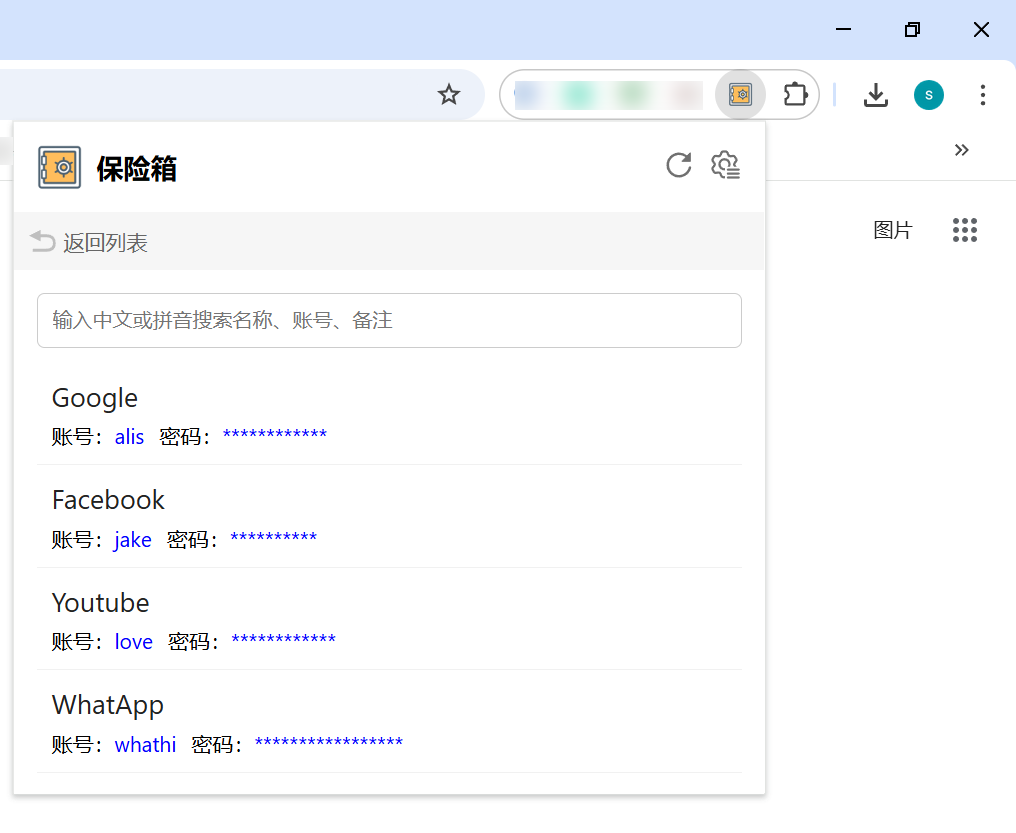Click the profile avatar labeled S
The width and height of the screenshot is (1016, 833).
coord(929,95)
